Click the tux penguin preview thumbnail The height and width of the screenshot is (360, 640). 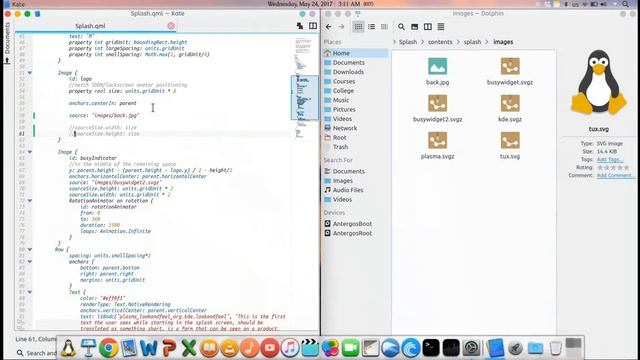pyautogui.click(x=599, y=82)
